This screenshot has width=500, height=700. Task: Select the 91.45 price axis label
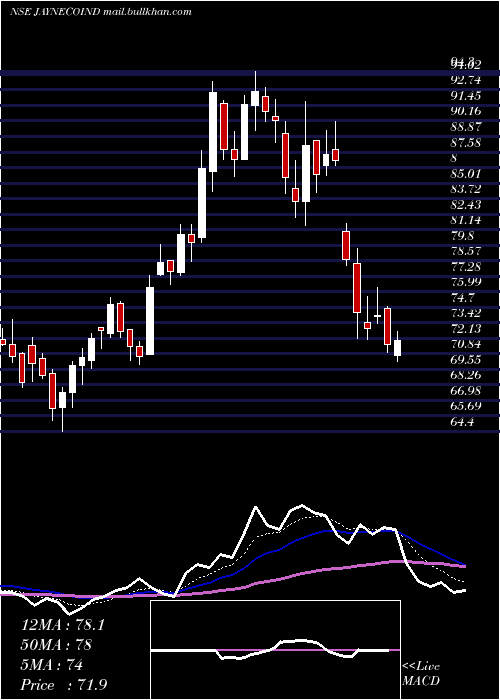pyautogui.click(x=465, y=96)
